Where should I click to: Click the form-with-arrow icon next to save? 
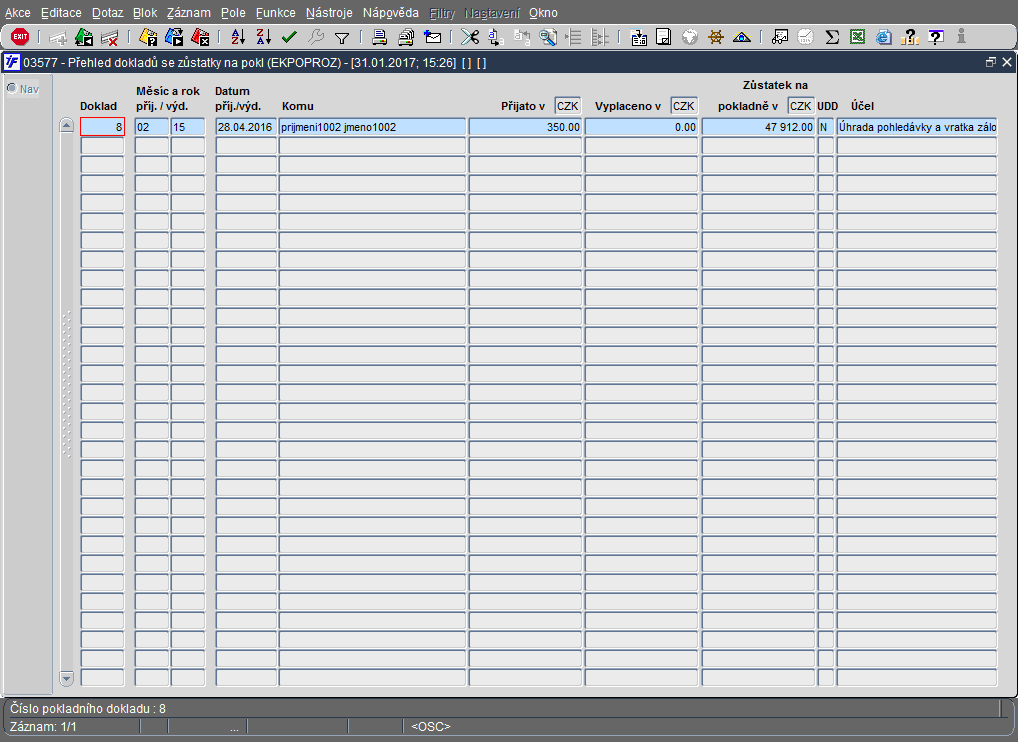638,37
